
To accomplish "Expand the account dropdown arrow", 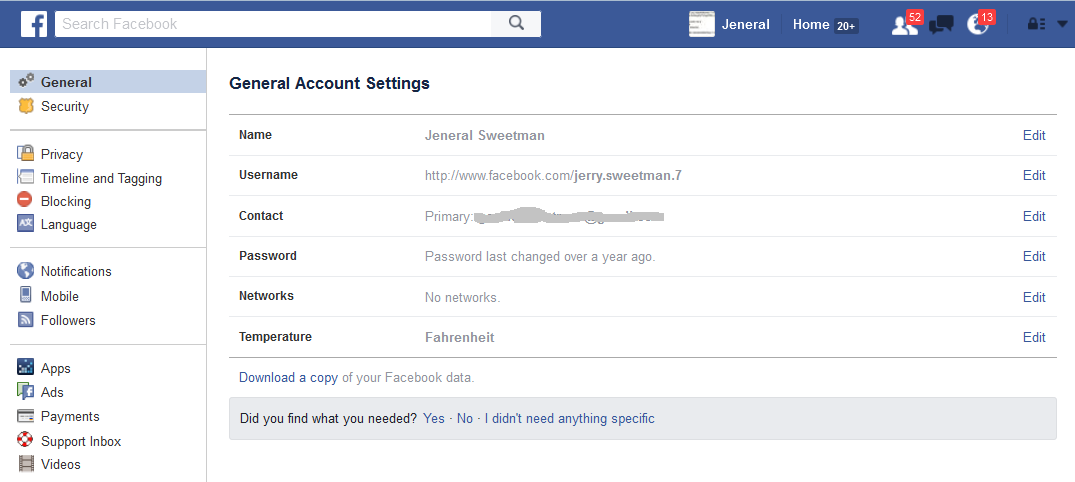I will (x=1062, y=25).
